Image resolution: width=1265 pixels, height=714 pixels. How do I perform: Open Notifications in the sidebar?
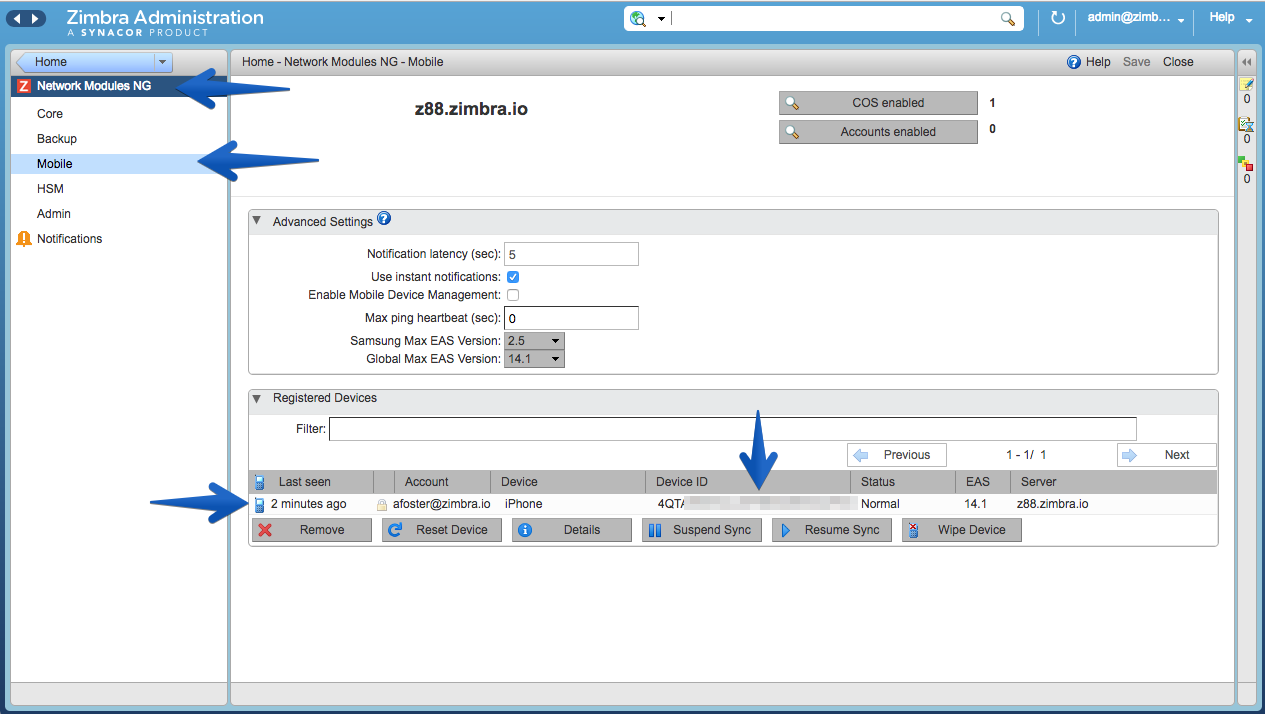coord(70,239)
